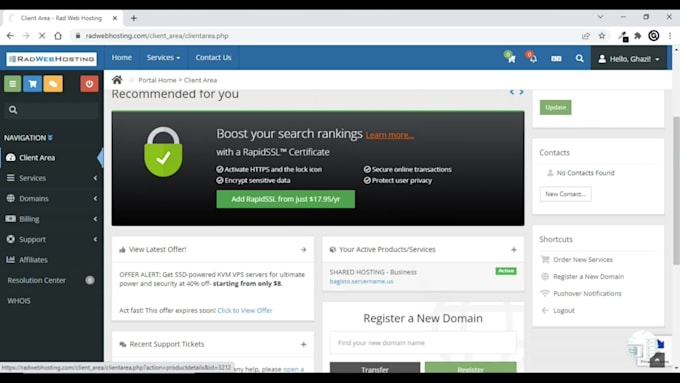The height and width of the screenshot is (383, 680).
Task: Focus the sidebar search input
Action: pyautogui.click(x=52, y=110)
